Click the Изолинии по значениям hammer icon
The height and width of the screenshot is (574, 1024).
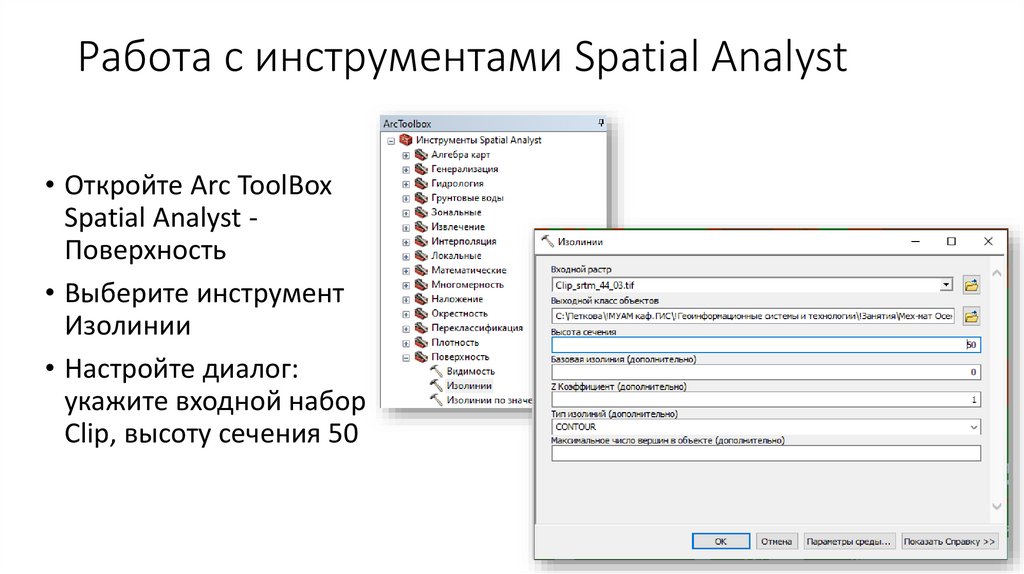coord(436,400)
